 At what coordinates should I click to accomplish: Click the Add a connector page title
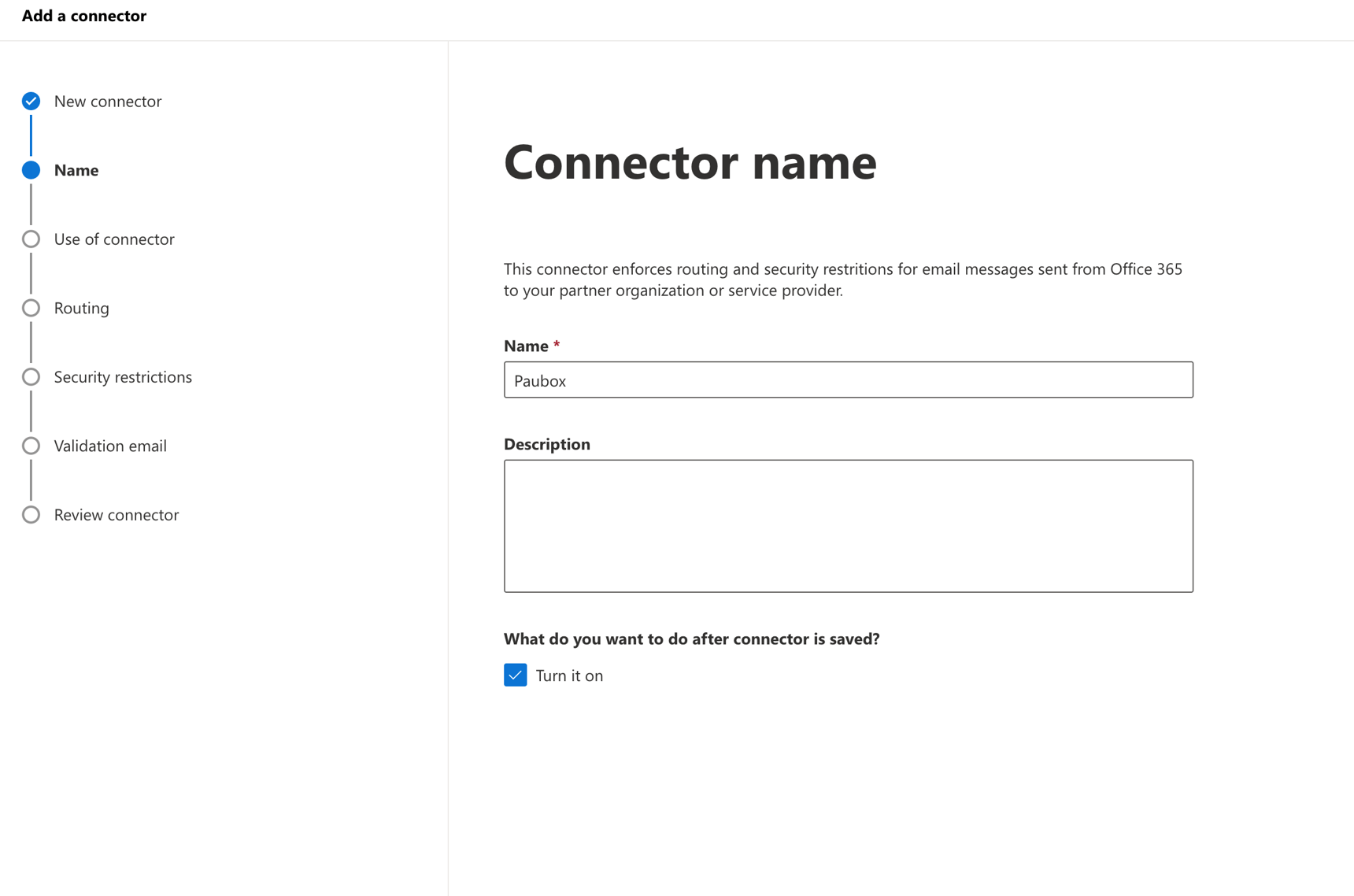83,16
